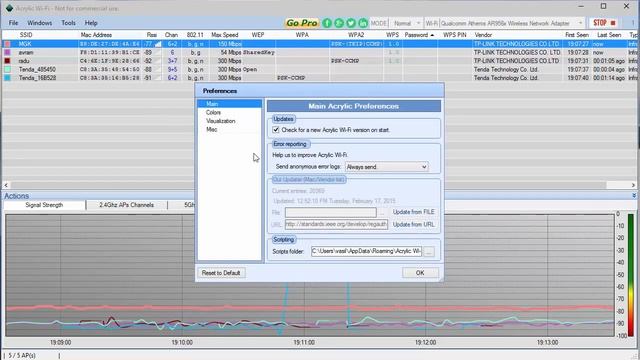Click Update from URL
Screen dimensions: 640x360
click(413, 224)
